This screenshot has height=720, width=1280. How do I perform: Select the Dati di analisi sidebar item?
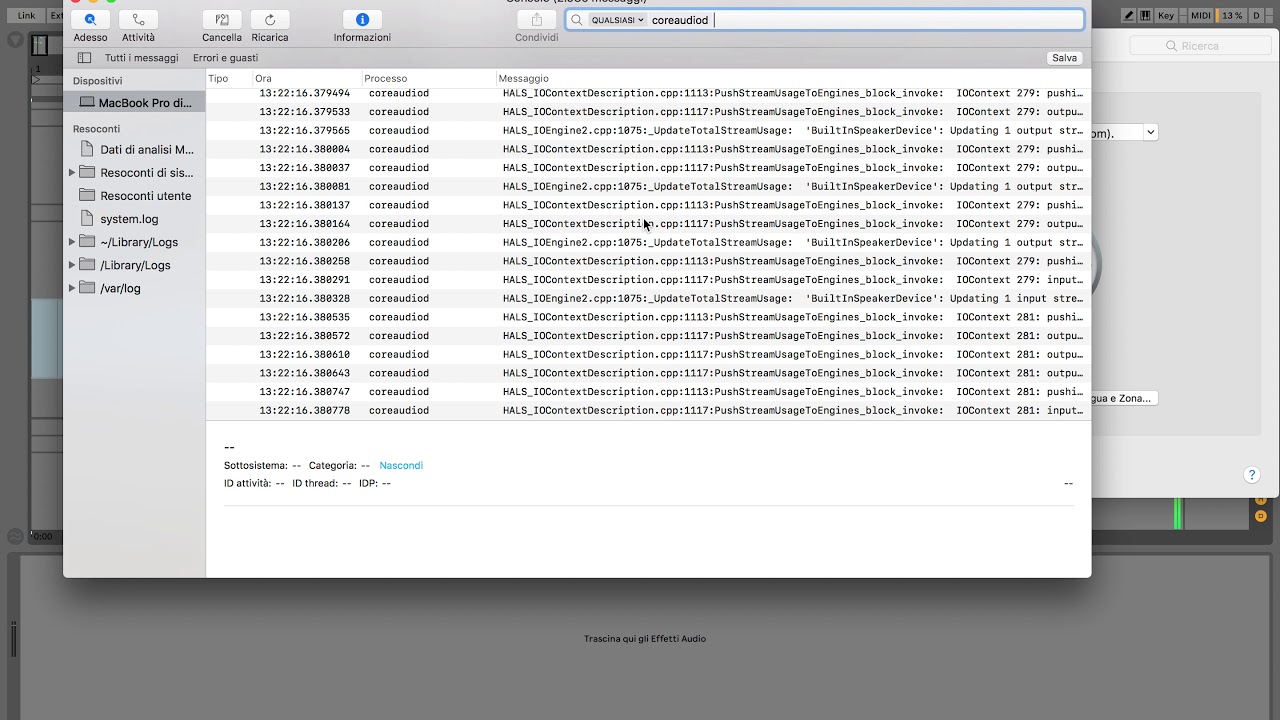(x=134, y=149)
